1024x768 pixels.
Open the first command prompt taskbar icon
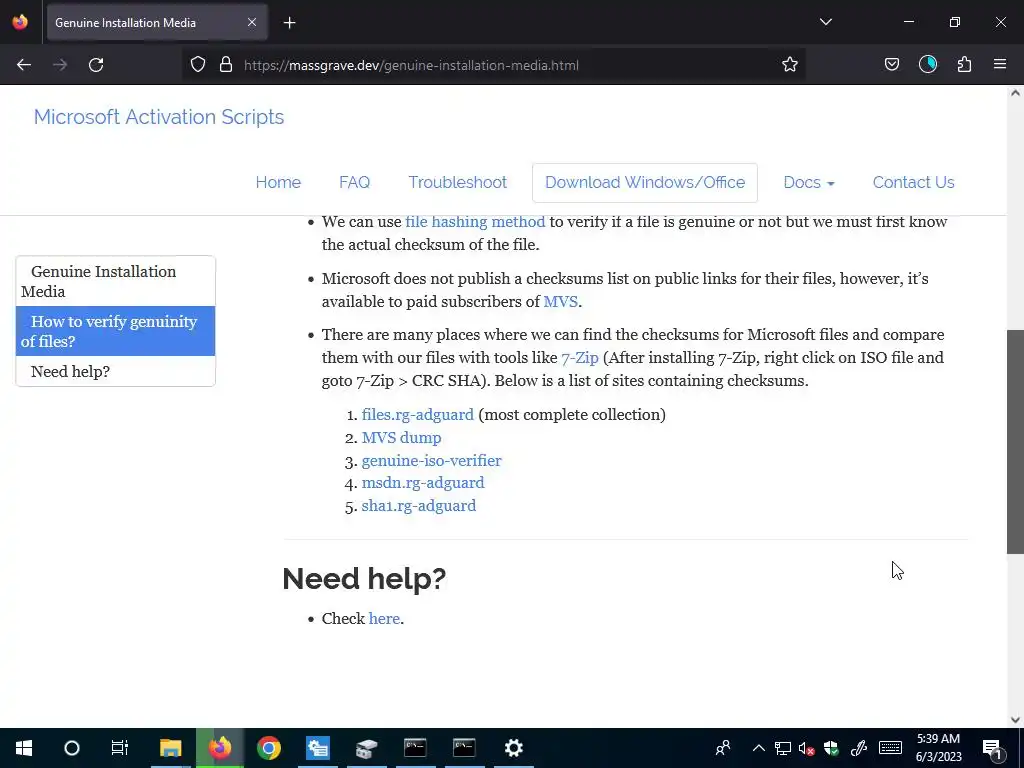coord(415,748)
